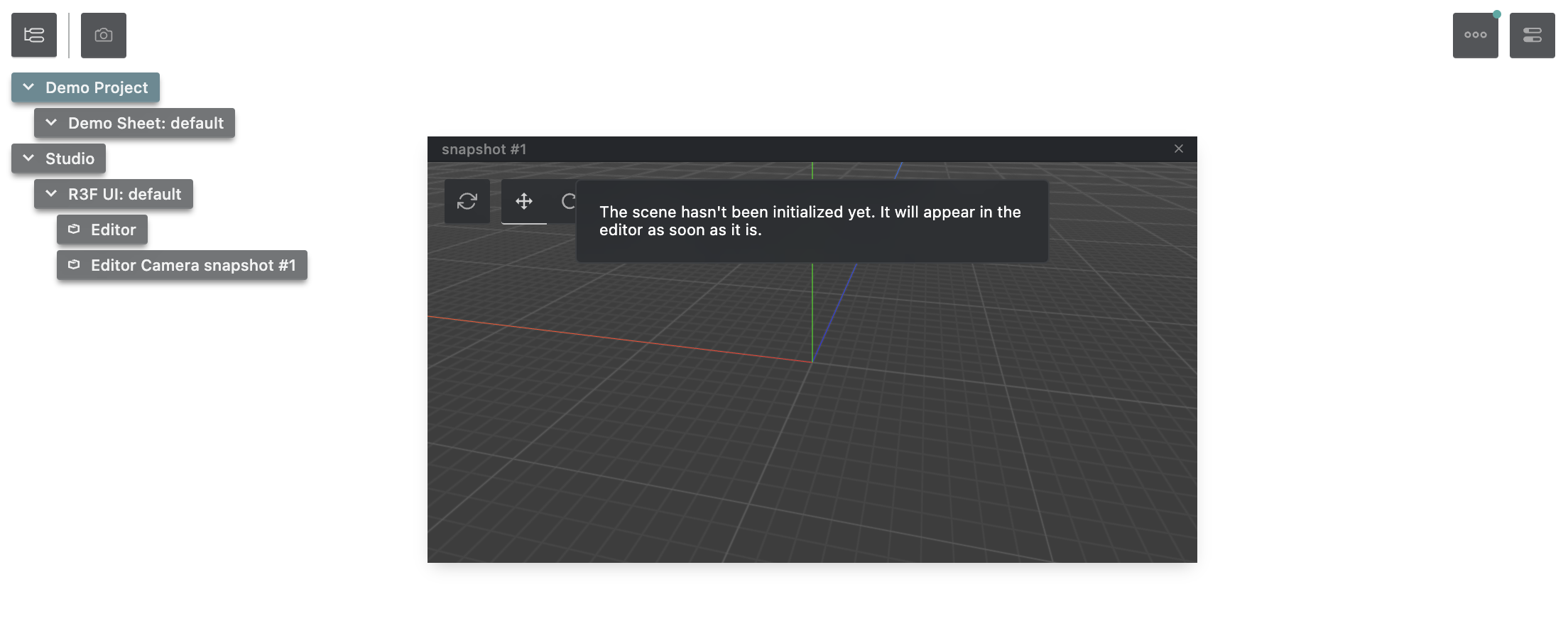Collapse the Studio tree chevron

(x=28, y=158)
